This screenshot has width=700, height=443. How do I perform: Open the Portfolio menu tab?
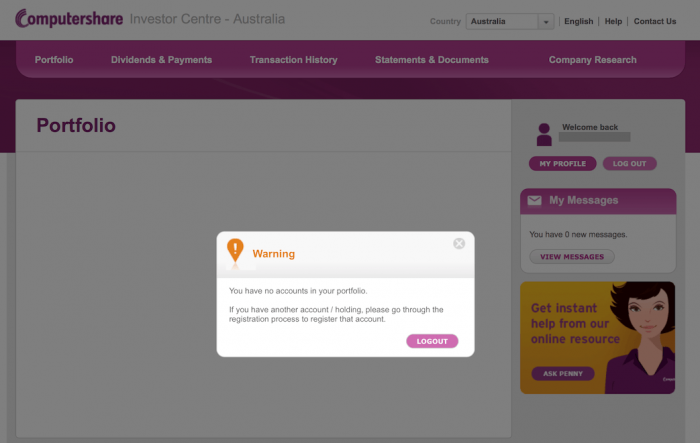tap(54, 60)
